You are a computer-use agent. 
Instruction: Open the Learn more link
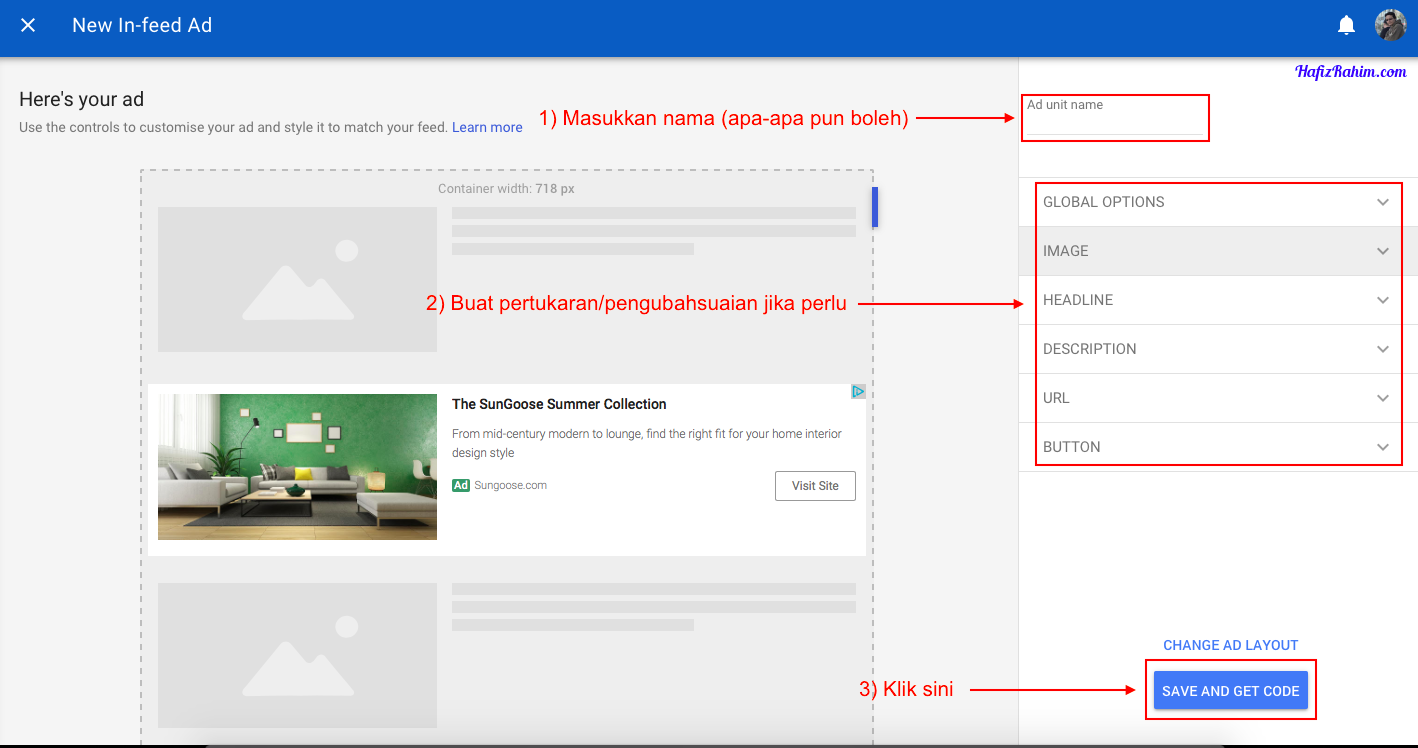point(487,127)
